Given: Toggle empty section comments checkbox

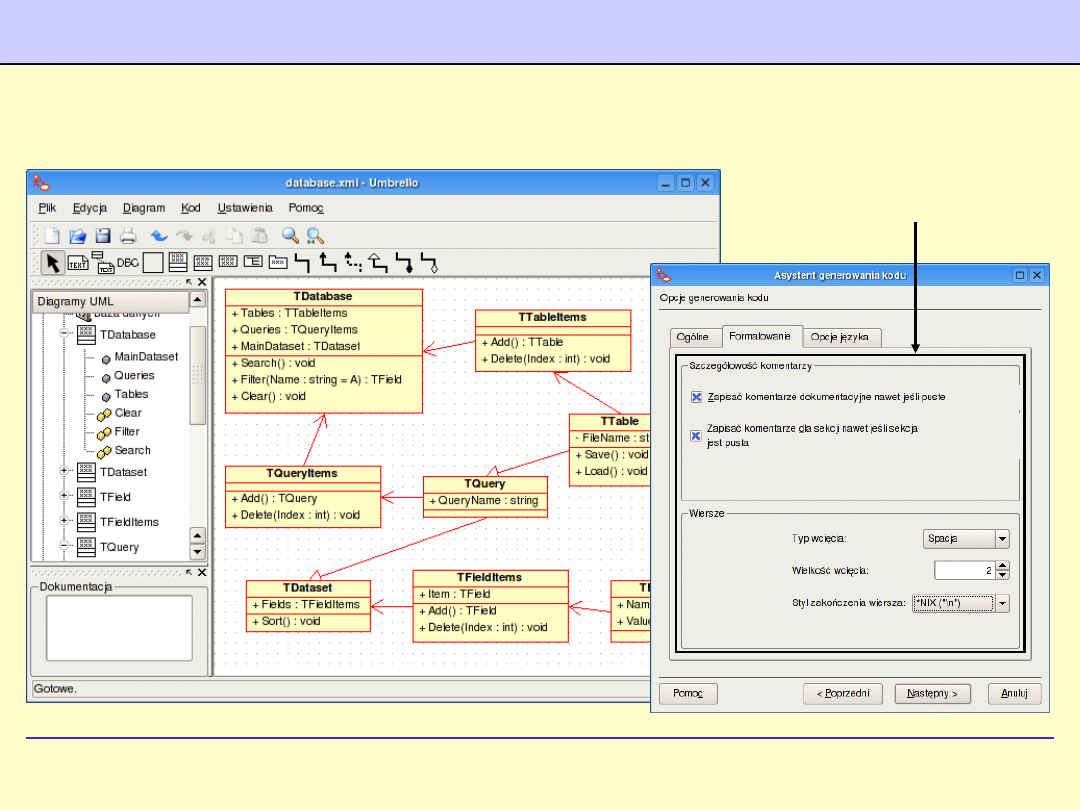Looking at the screenshot, I should click(x=697, y=435).
